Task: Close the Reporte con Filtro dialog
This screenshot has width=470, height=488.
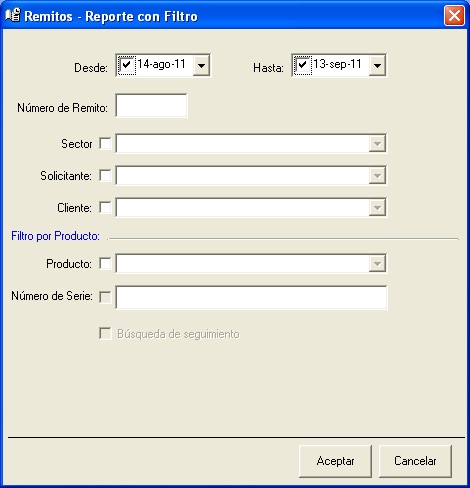Action: [454, 15]
